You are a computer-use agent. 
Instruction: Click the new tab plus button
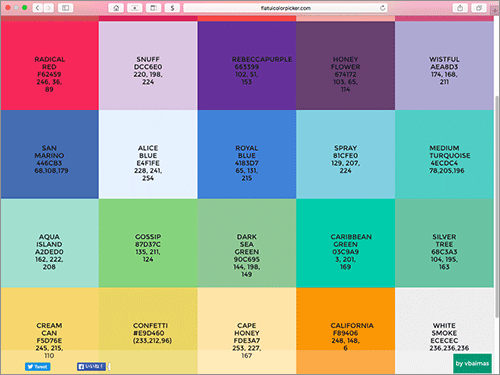(496, 11)
